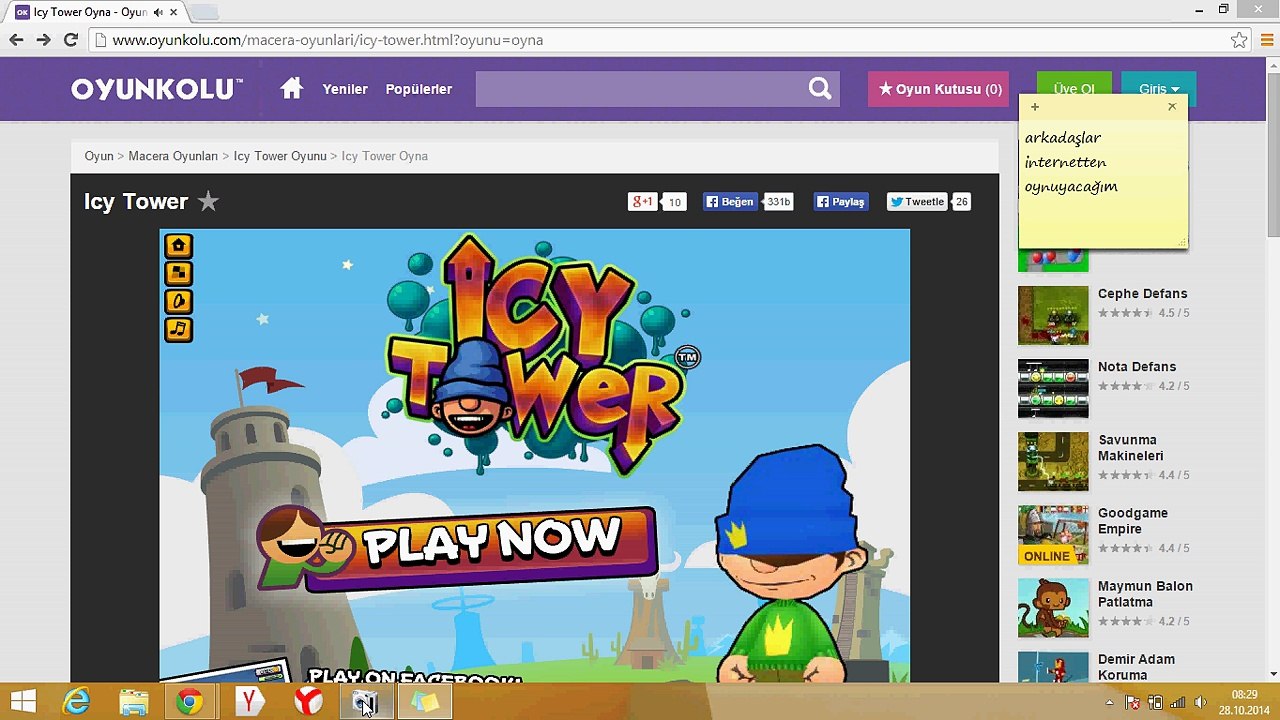
Task: Click Facebook Beğen button
Action: [730, 202]
